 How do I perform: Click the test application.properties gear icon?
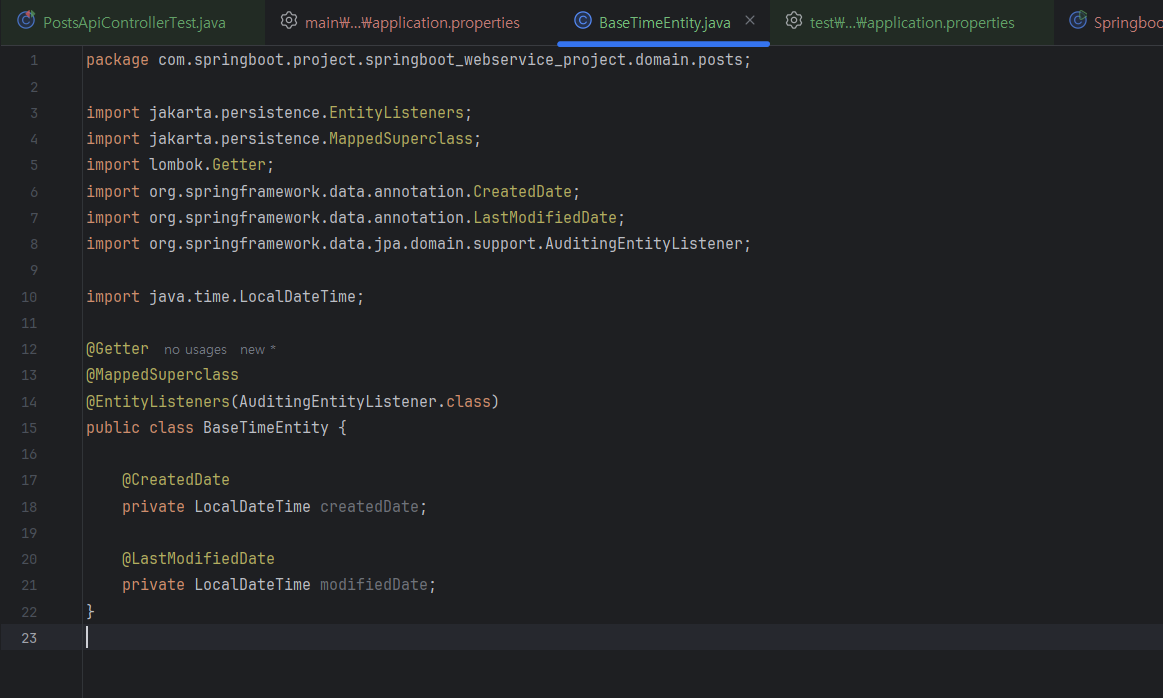pyautogui.click(x=794, y=21)
